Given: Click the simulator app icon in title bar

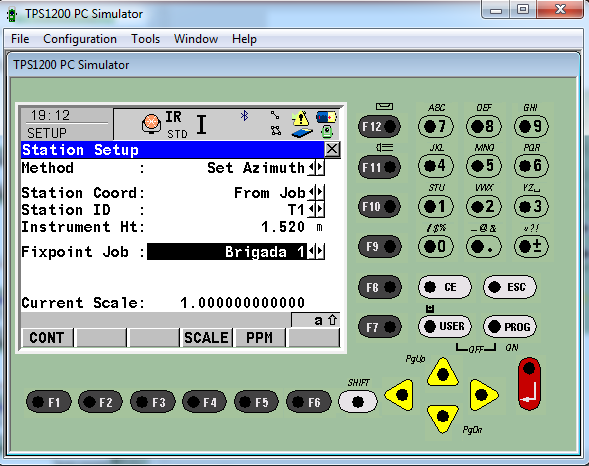Looking at the screenshot, I should point(12,14).
